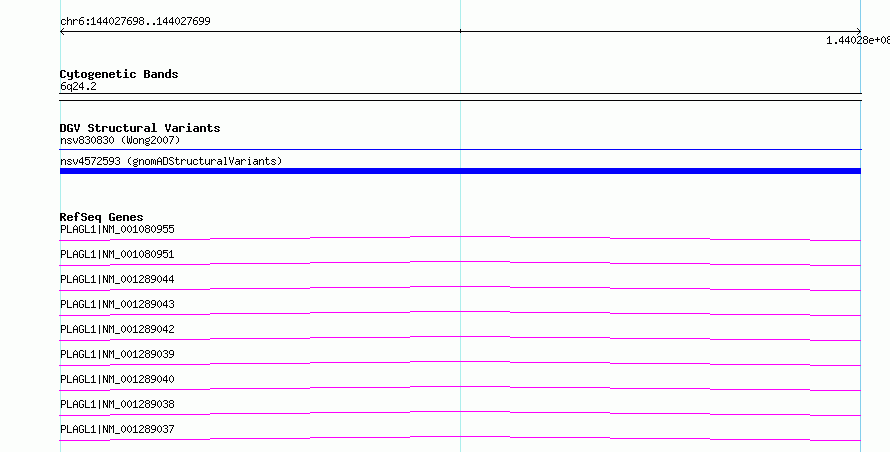Open transcript PLAGL1|NM_001289040
The height and width of the screenshot is (452, 890).
(117, 379)
